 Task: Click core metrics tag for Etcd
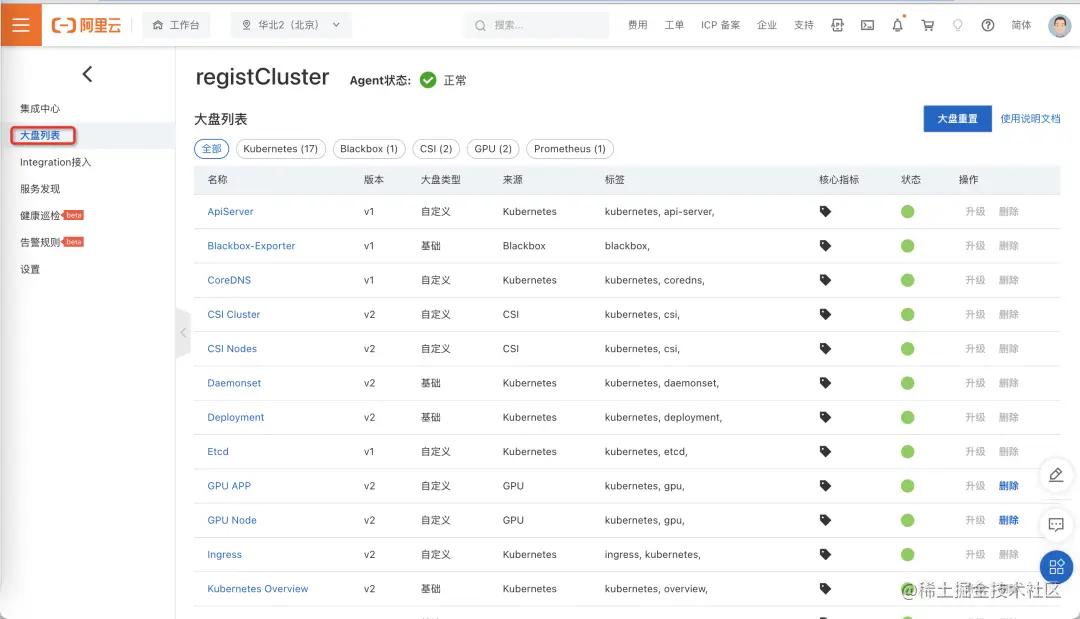point(825,452)
